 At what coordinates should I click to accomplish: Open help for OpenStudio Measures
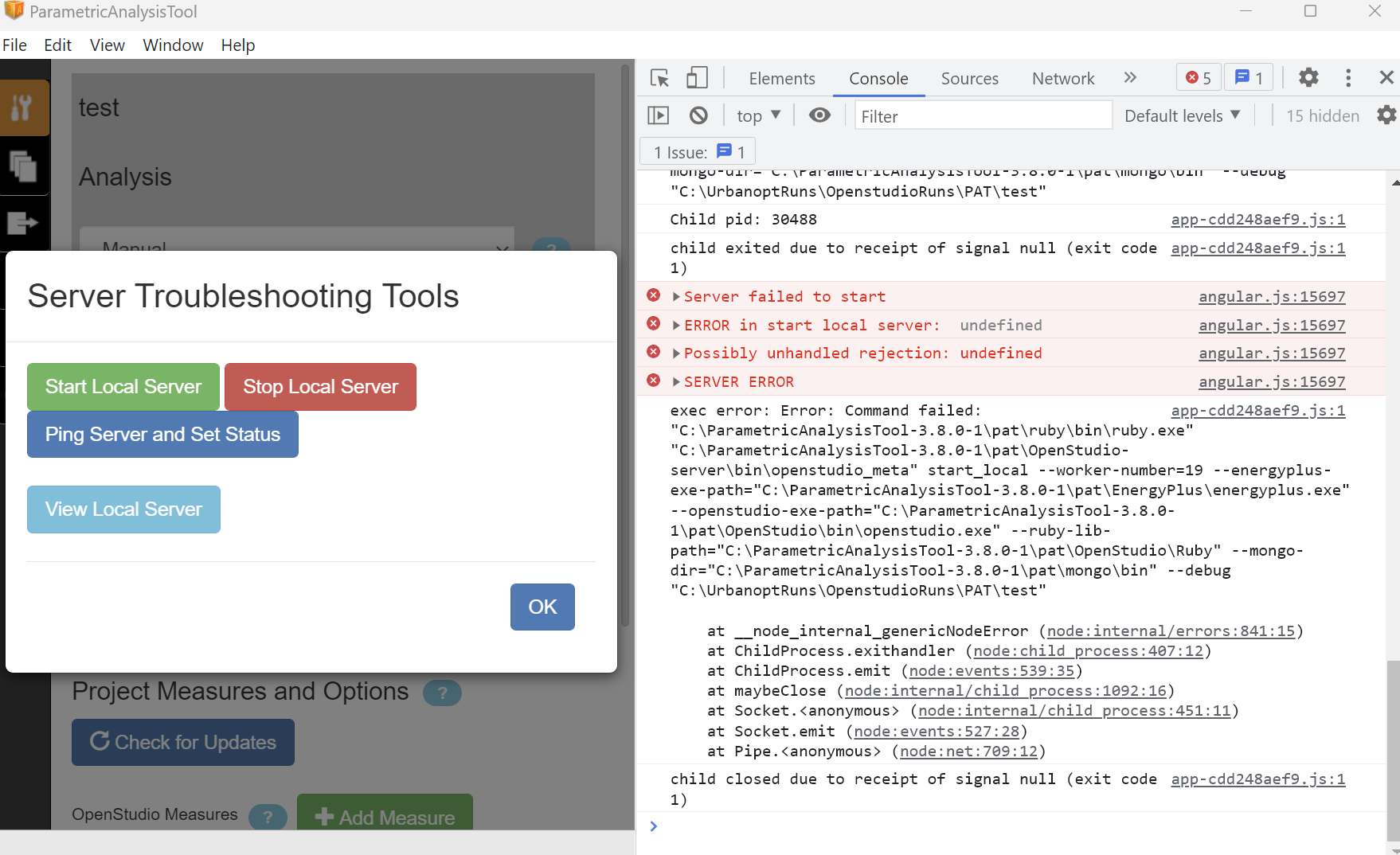point(268,817)
